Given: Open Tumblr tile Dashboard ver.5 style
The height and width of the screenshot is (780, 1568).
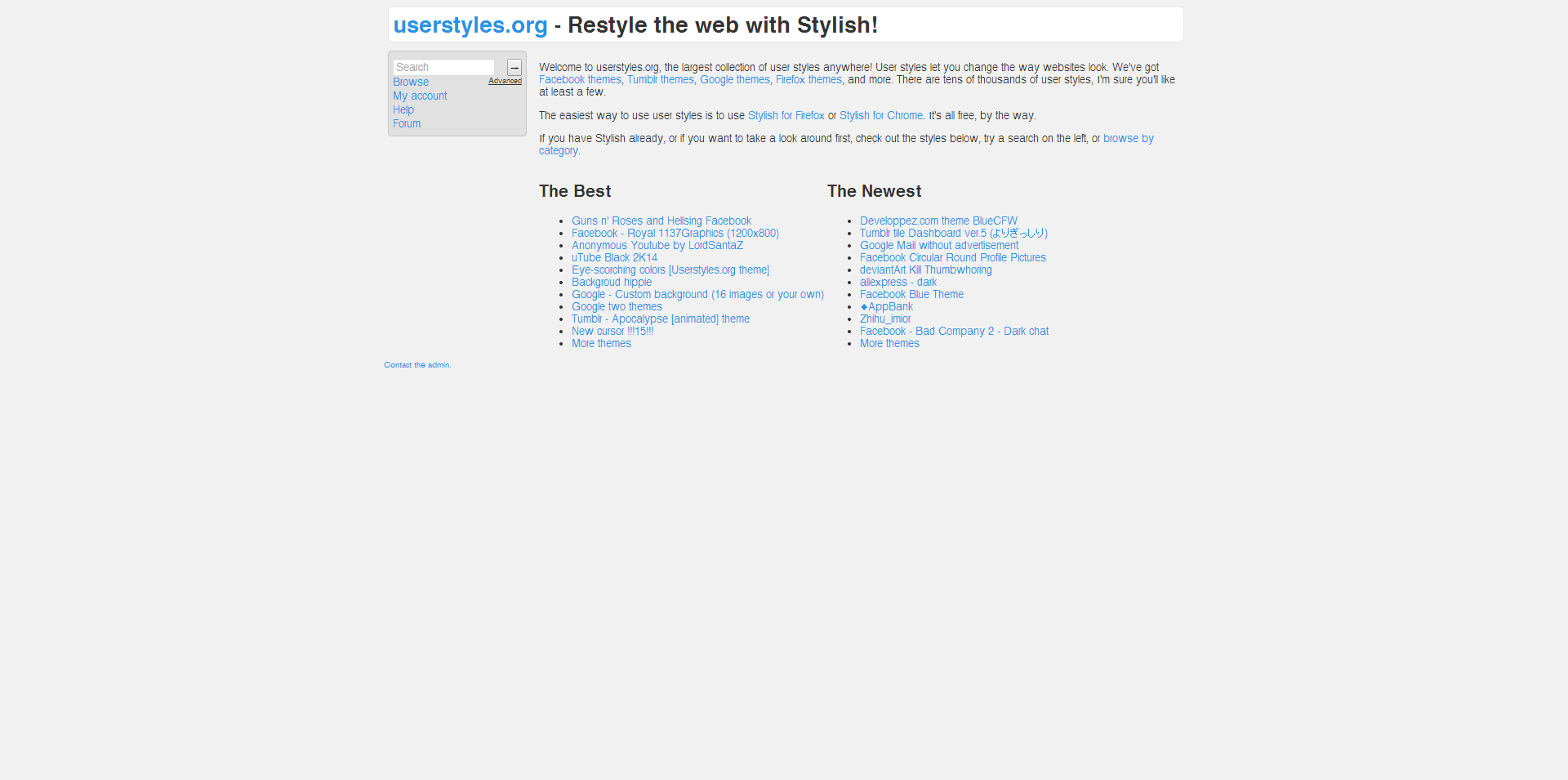Looking at the screenshot, I should [x=954, y=233].
